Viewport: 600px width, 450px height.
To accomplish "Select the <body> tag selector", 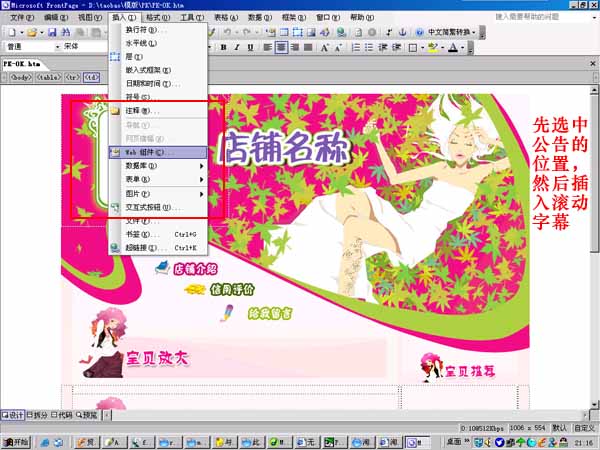I will [x=21, y=77].
